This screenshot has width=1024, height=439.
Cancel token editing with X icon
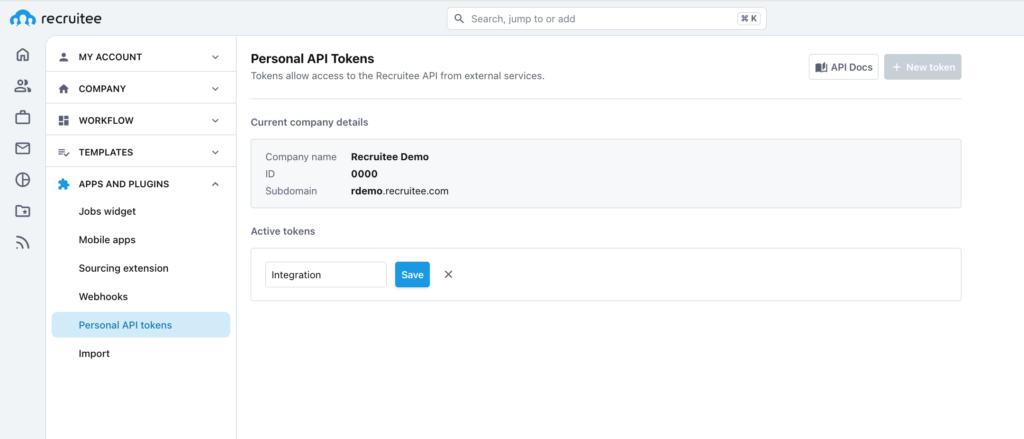449,274
